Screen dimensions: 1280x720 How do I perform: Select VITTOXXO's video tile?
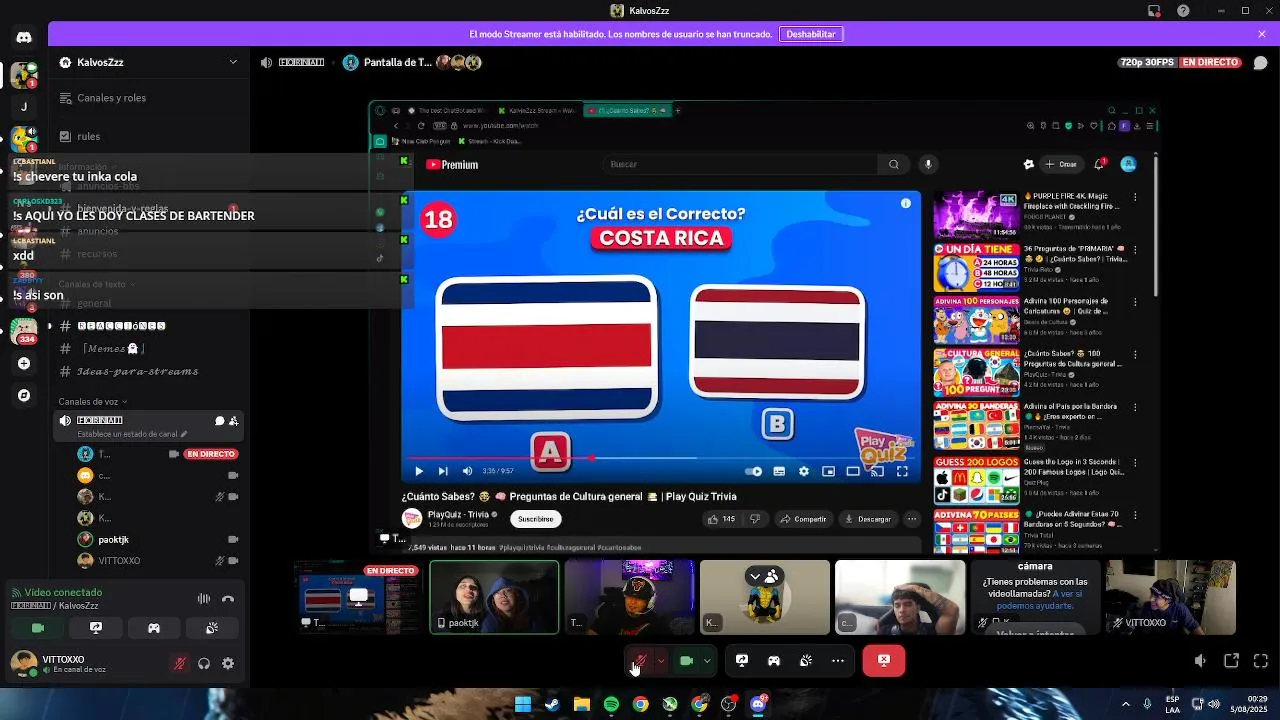coord(1170,597)
